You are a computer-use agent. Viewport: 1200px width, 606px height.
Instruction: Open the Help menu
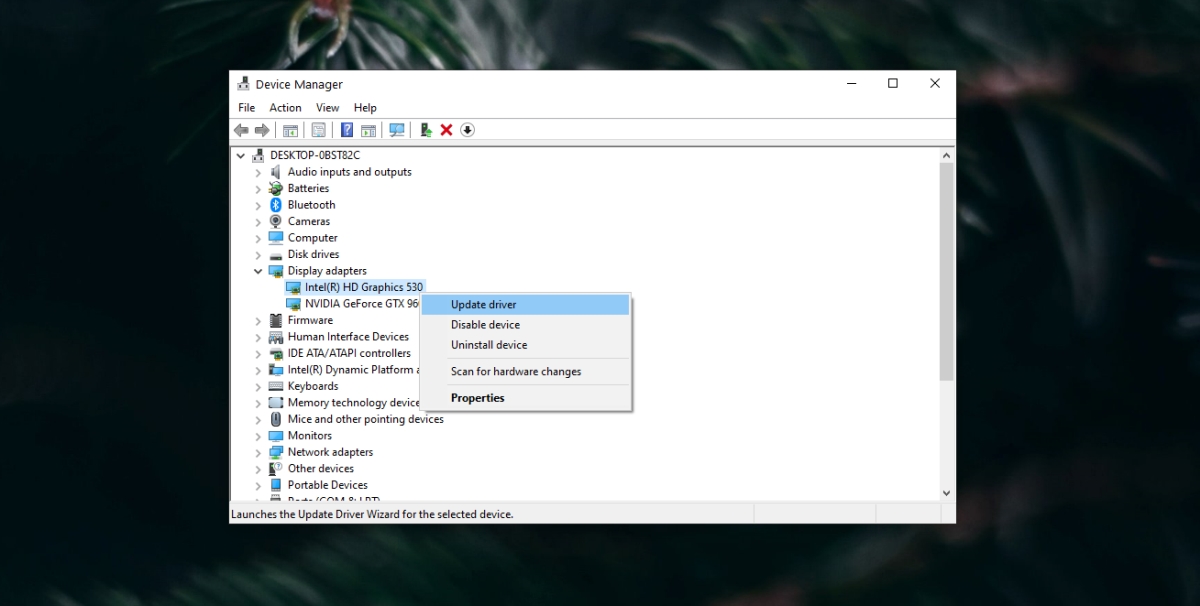(365, 108)
